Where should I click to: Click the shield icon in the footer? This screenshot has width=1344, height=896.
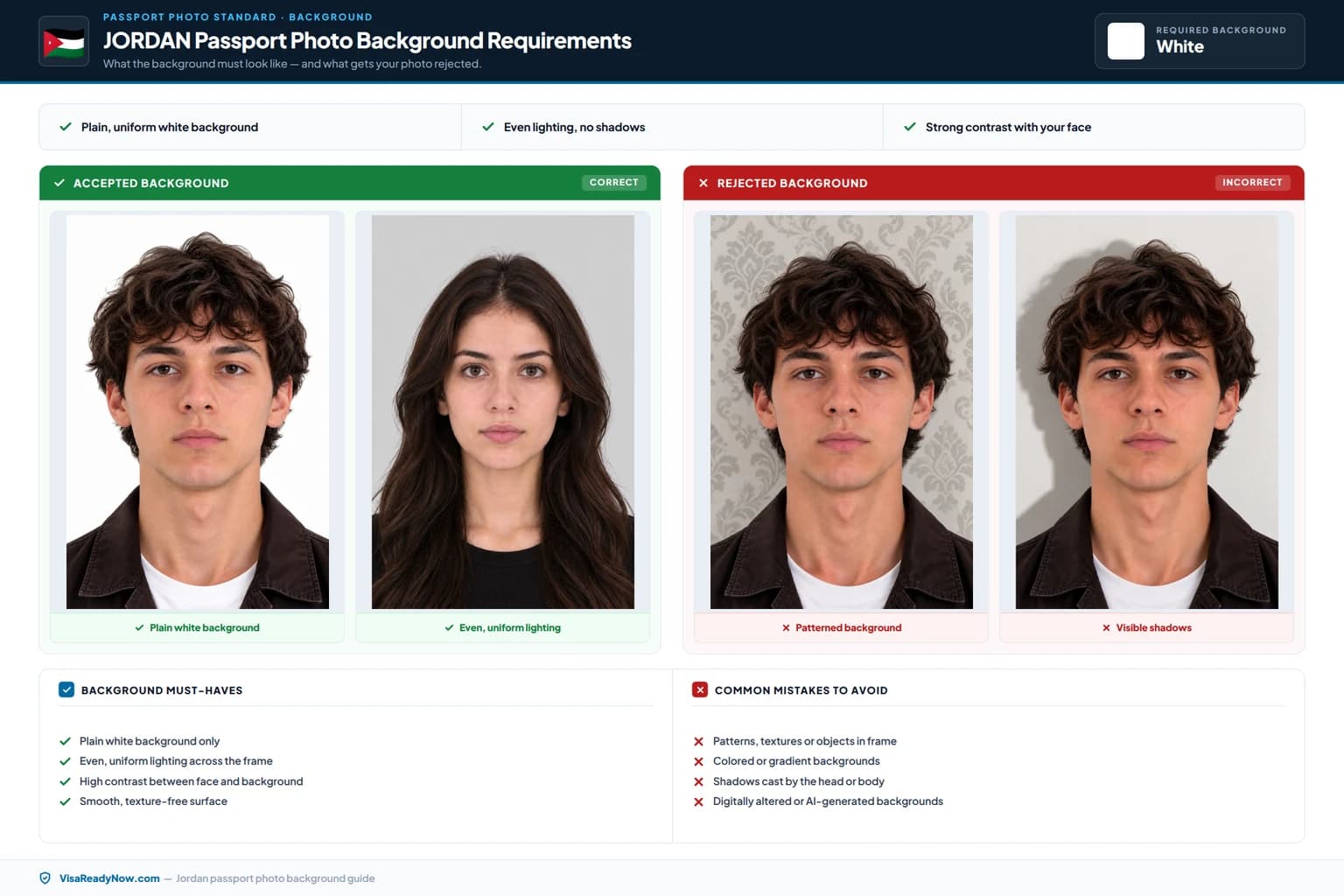tap(45, 878)
